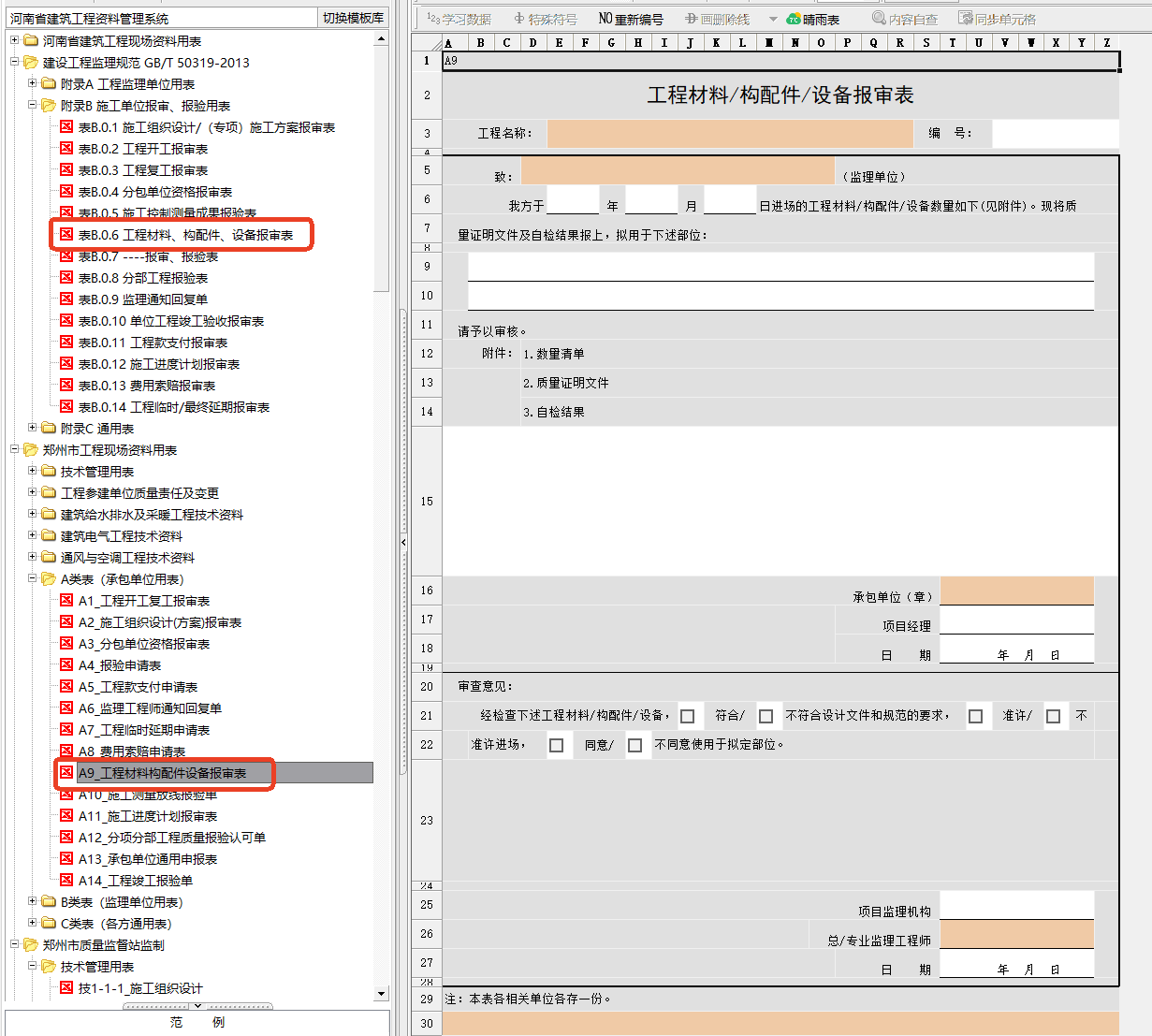Open the 晴雨表 weather chart tool
Image resolution: width=1152 pixels, height=1036 pixels.
(812, 19)
